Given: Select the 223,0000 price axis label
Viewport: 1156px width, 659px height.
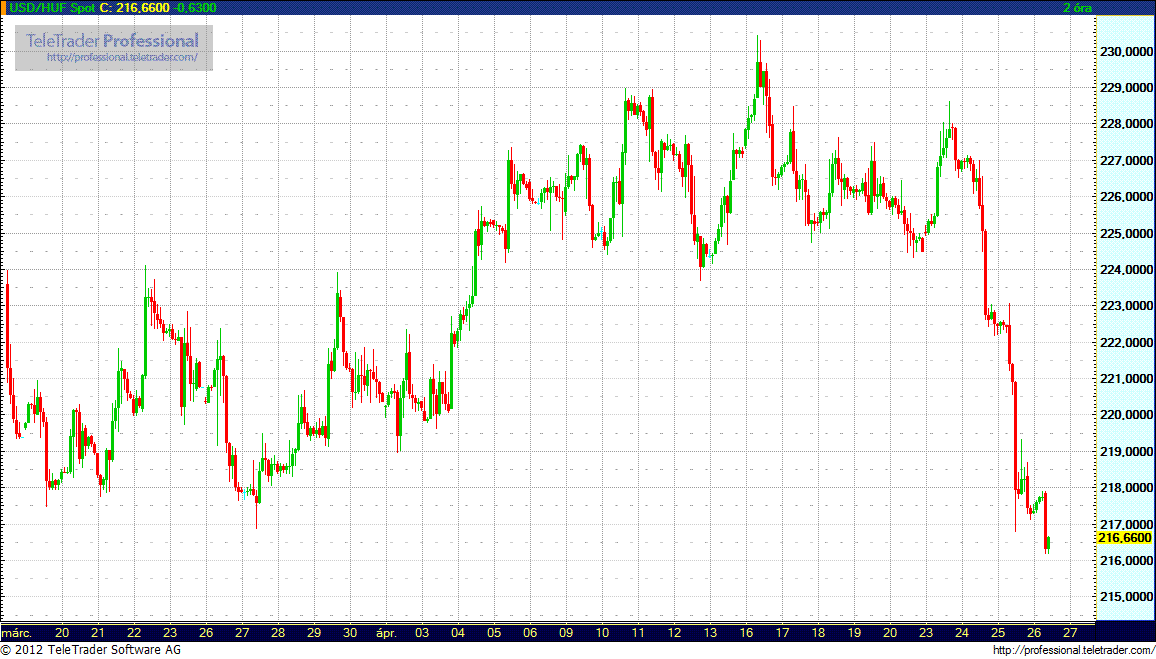Looking at the screenshot, I should coord(1126,306).
